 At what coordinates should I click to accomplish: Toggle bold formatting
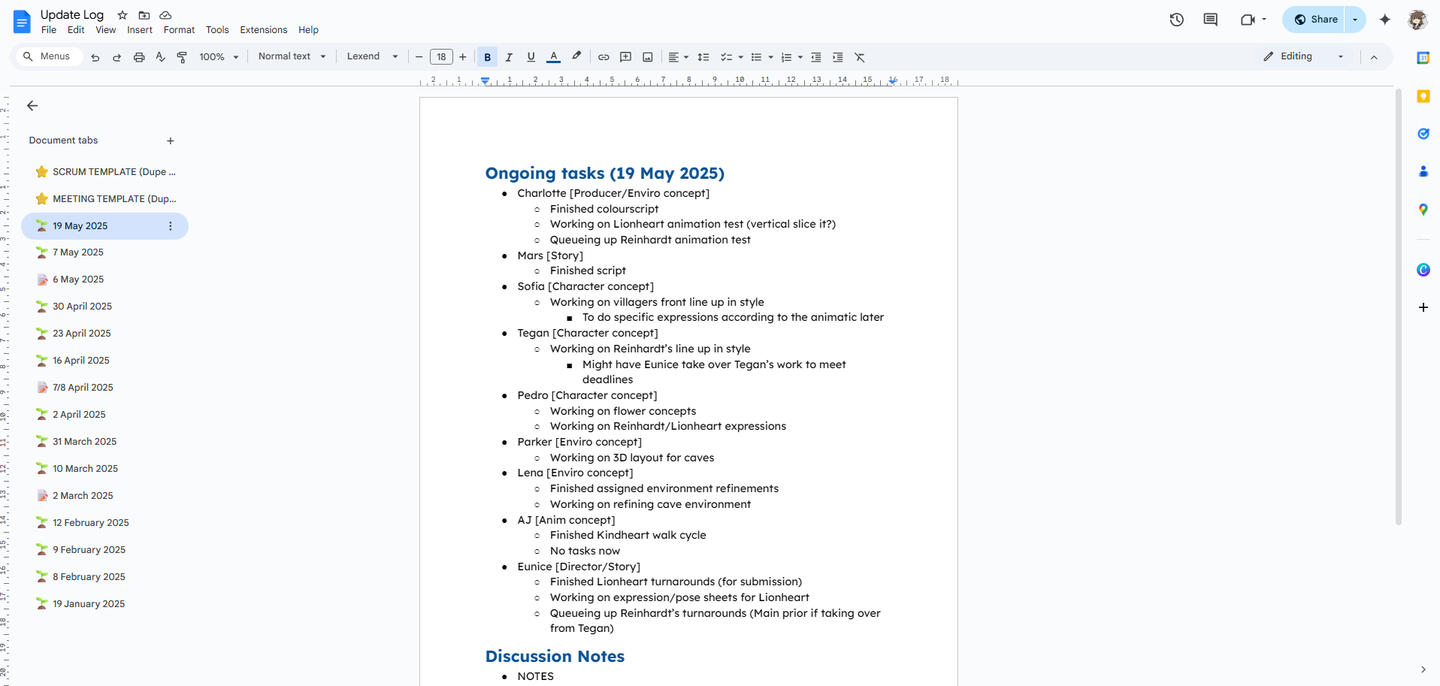(x=487, y=57)
